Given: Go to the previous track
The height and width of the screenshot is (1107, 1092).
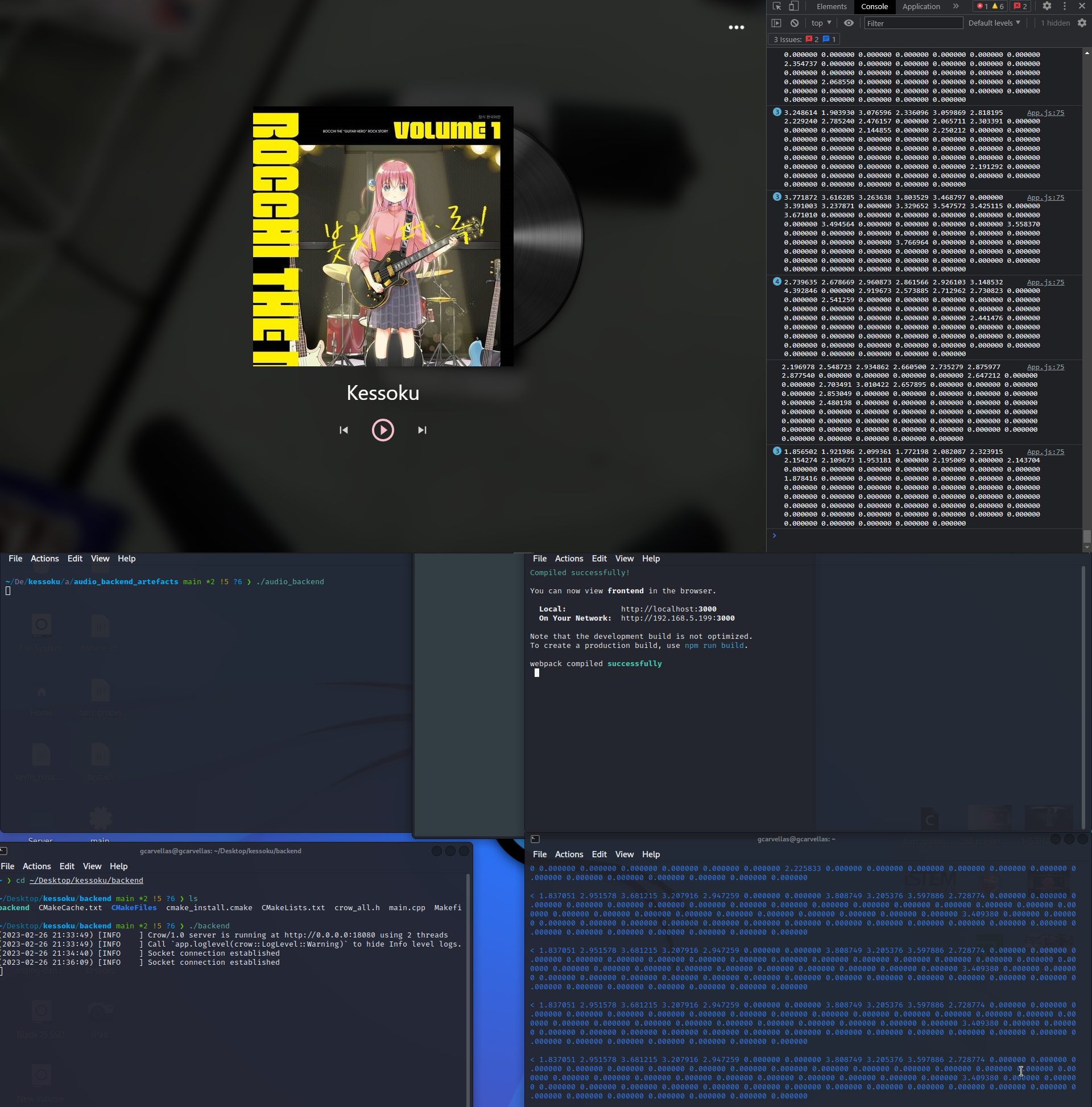Looking at the screenshot, I should point(344,430).
